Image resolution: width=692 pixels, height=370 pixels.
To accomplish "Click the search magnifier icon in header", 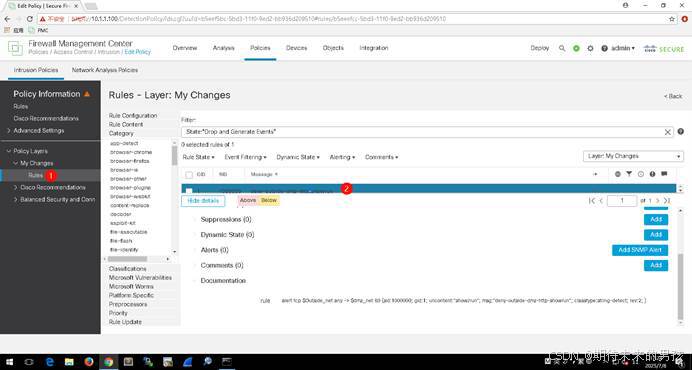I will pyautogui.click(x=562, y=49).
